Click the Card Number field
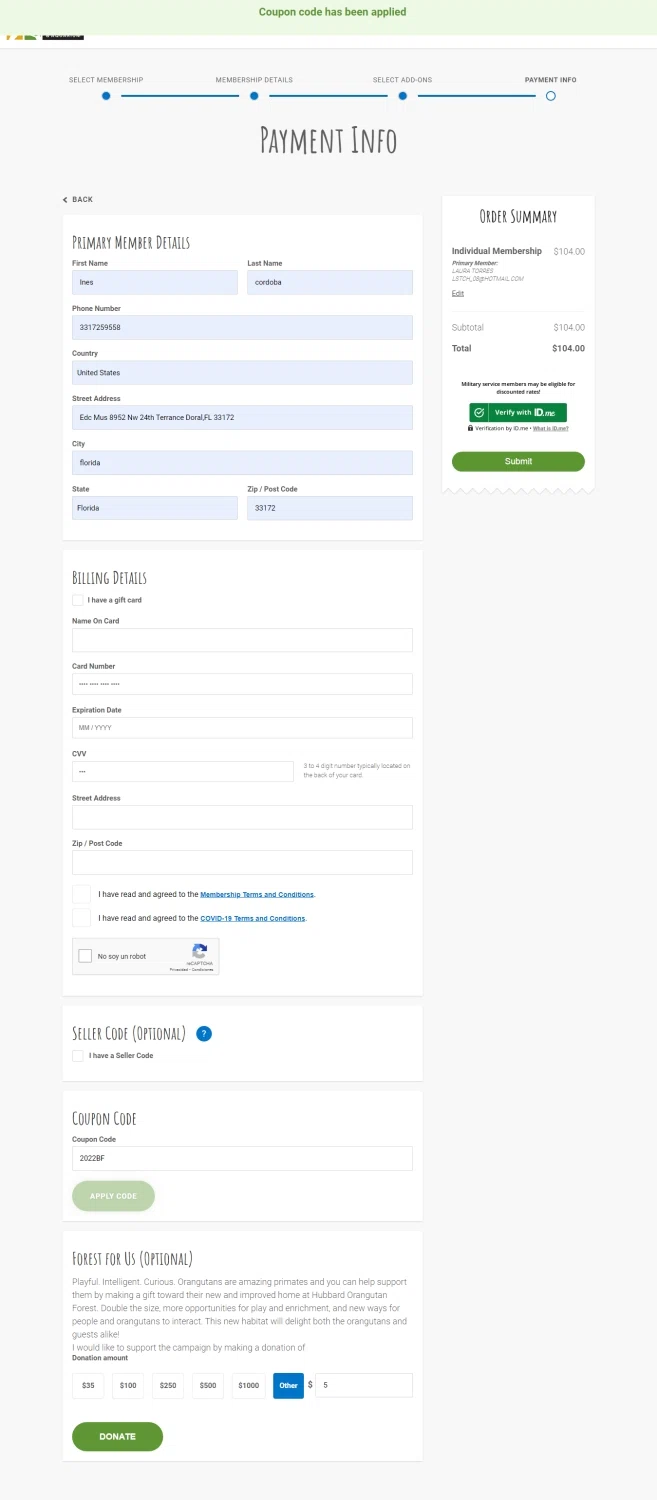 242,684
